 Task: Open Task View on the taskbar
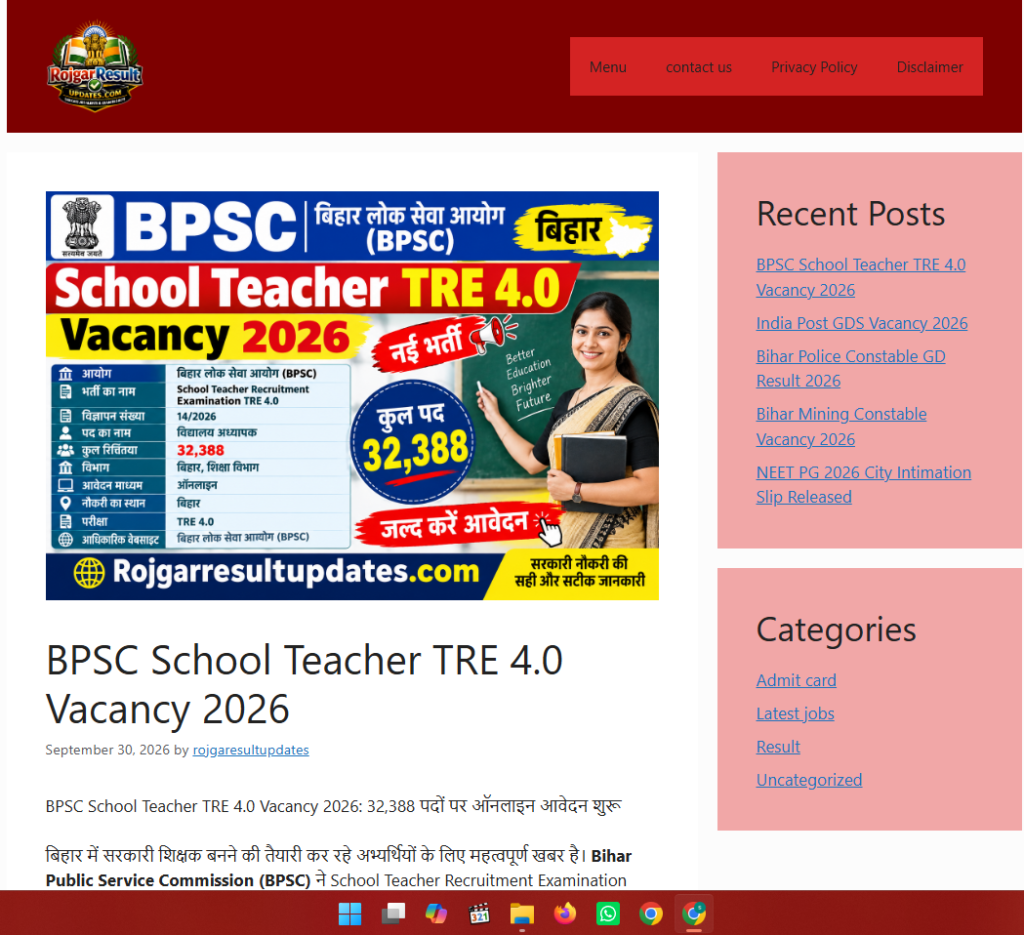click(393, 913)
